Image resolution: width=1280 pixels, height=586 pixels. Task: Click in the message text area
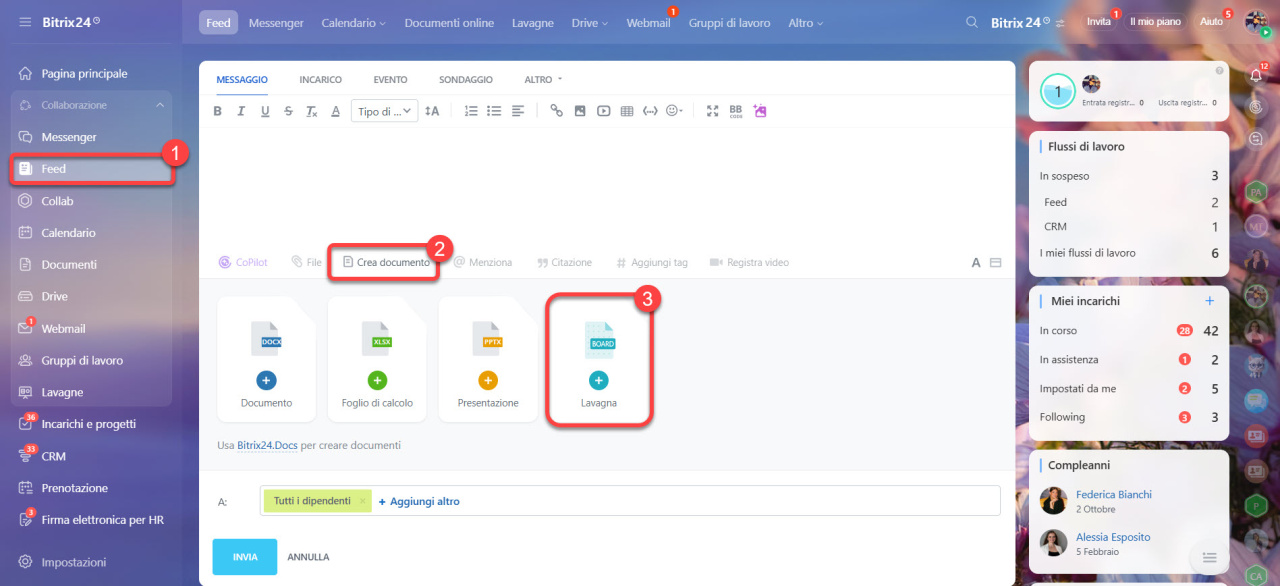point(607,185)
